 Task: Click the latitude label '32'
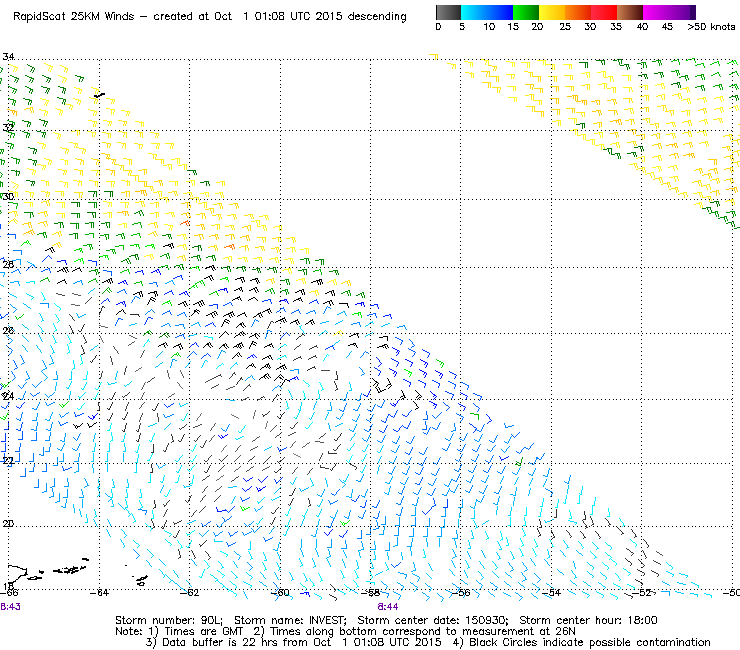coord(8,127)
